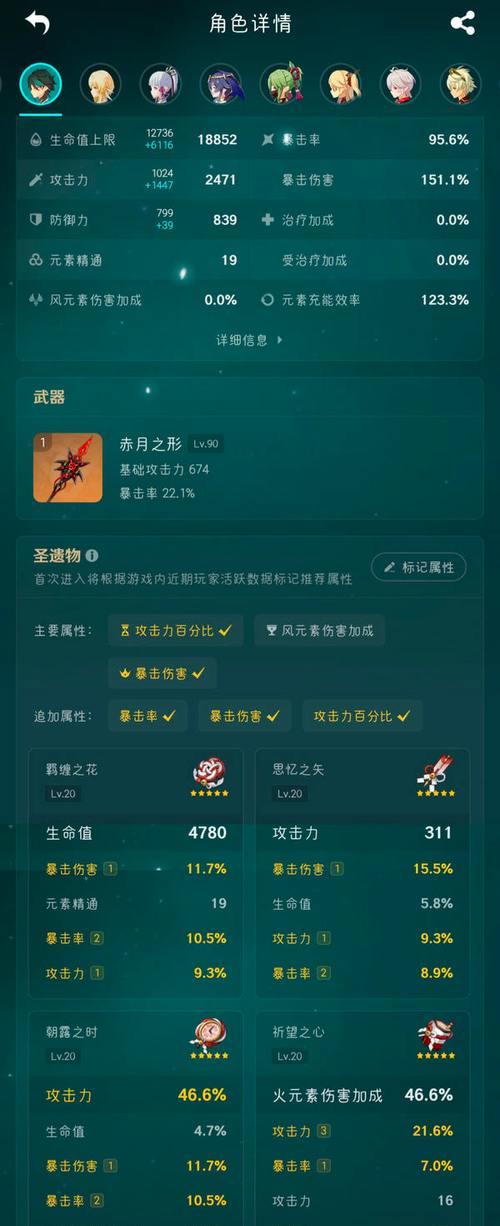Select the blonde second character tab
Image resolution: width=500 pixels, height=1226 pixels.
point(101,84)
